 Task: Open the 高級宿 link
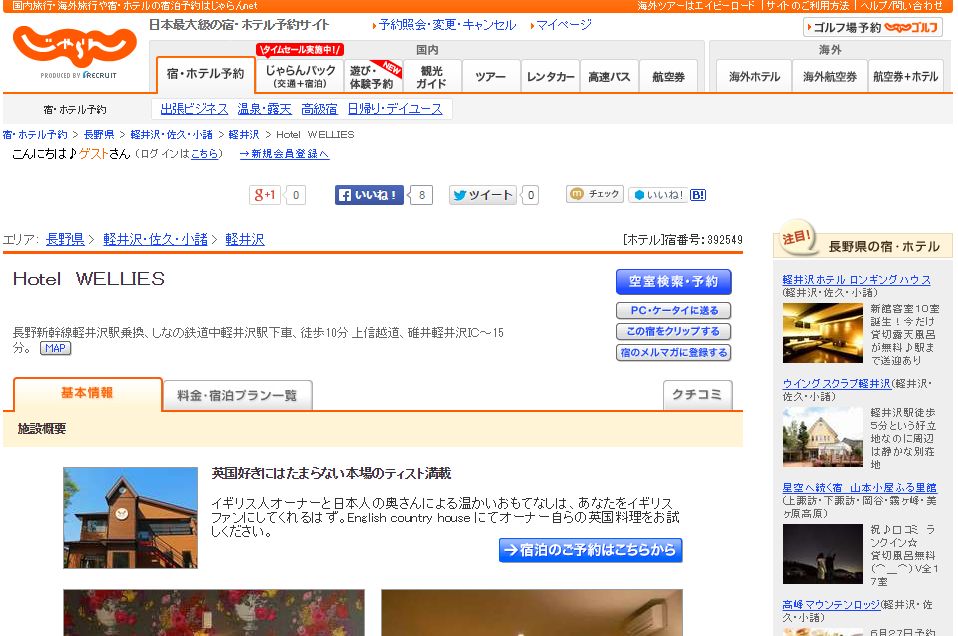[319, 109]
